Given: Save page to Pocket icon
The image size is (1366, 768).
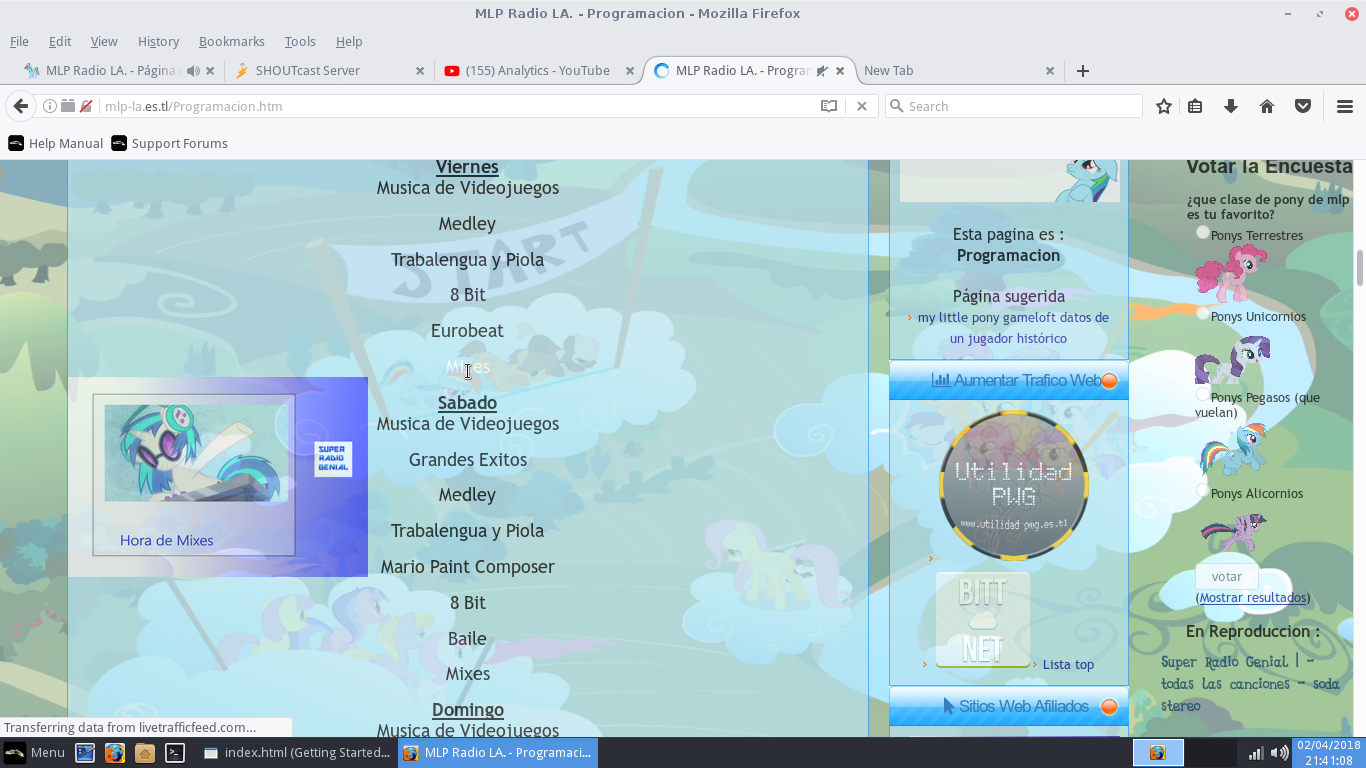Looking at the screenshot, I should coord(1303,106).
